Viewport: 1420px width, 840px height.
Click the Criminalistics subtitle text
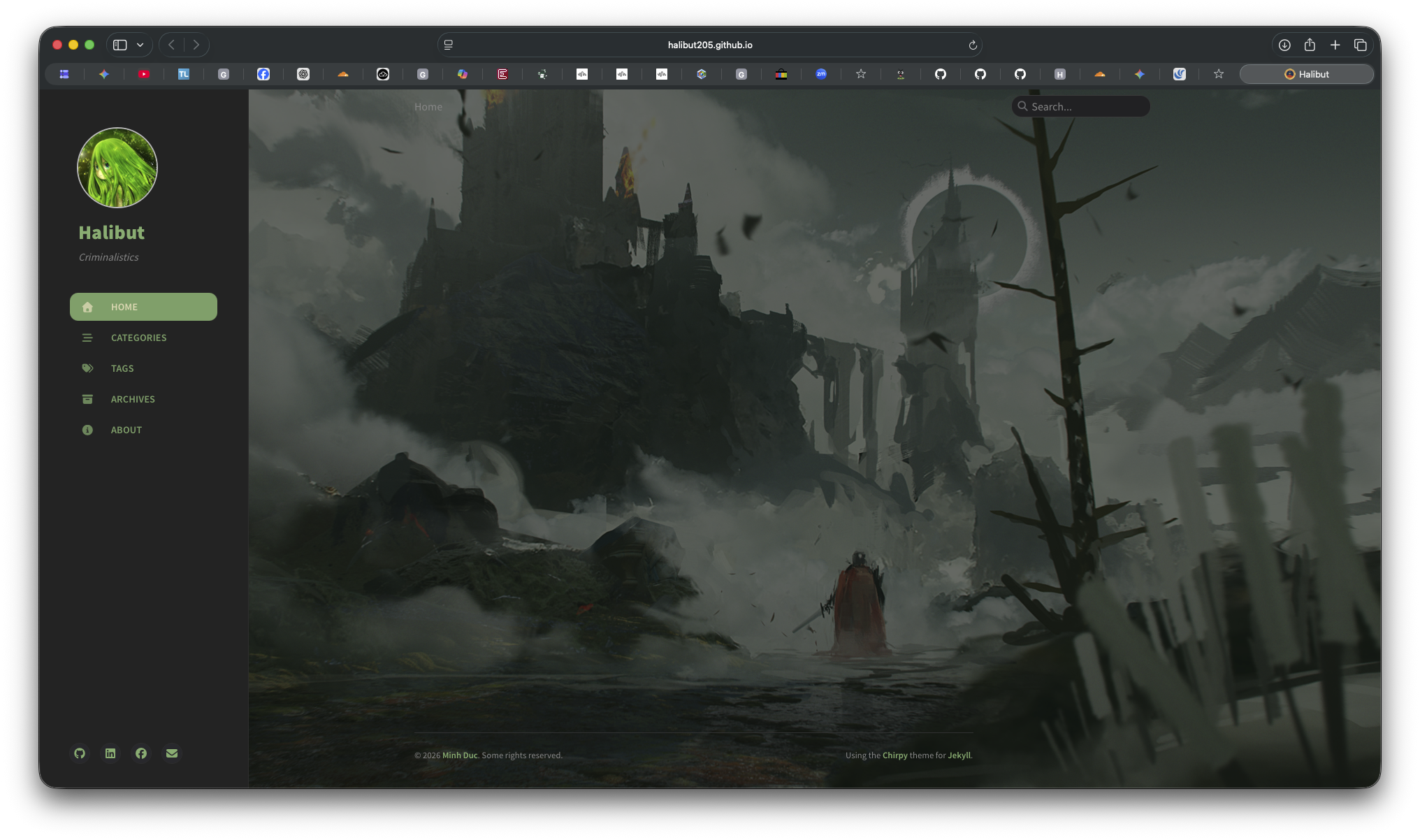pos(109,257)
